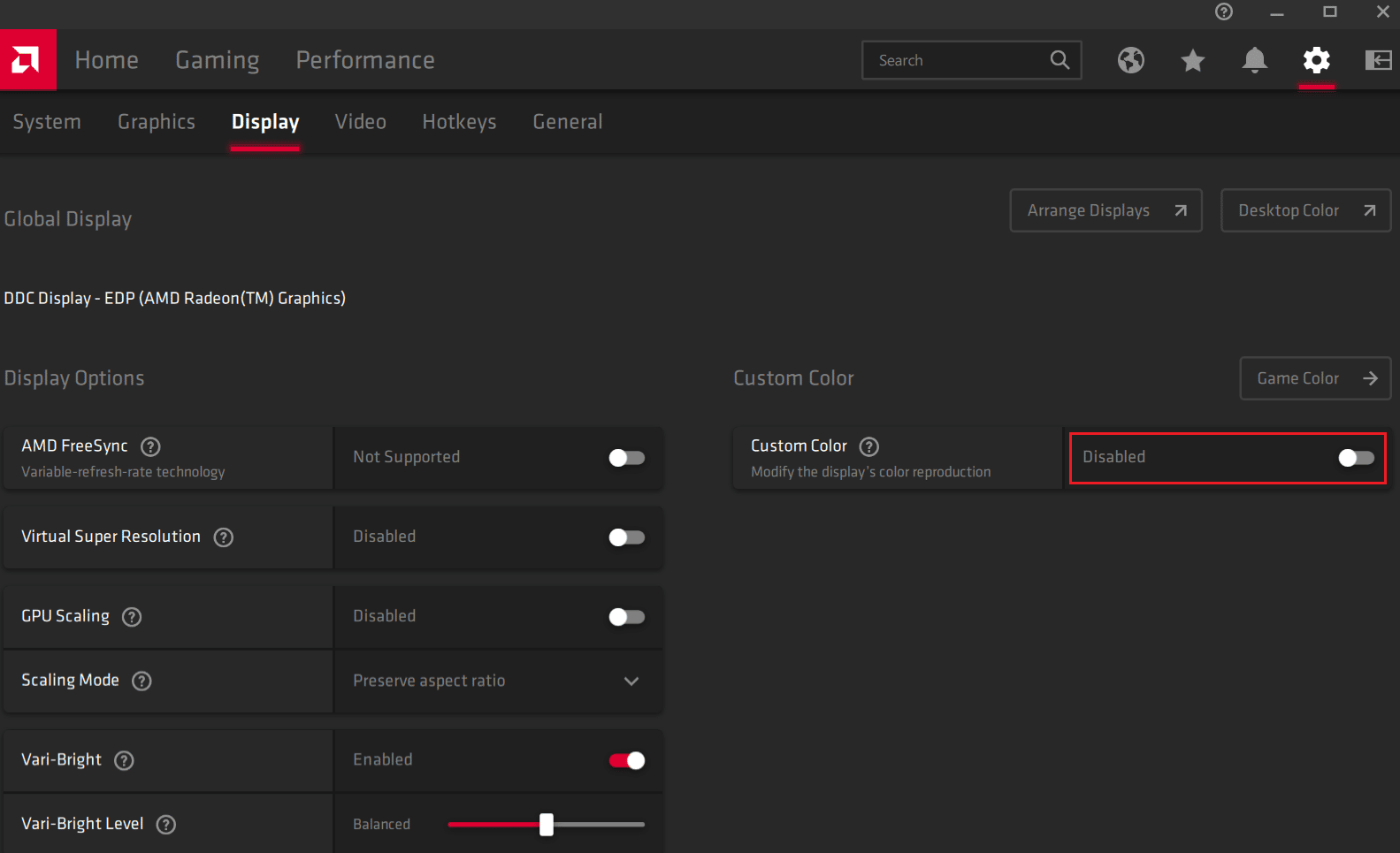Toggle the sidebar panel icon
Viewport: 1400px width, 853px height.
1377,60
